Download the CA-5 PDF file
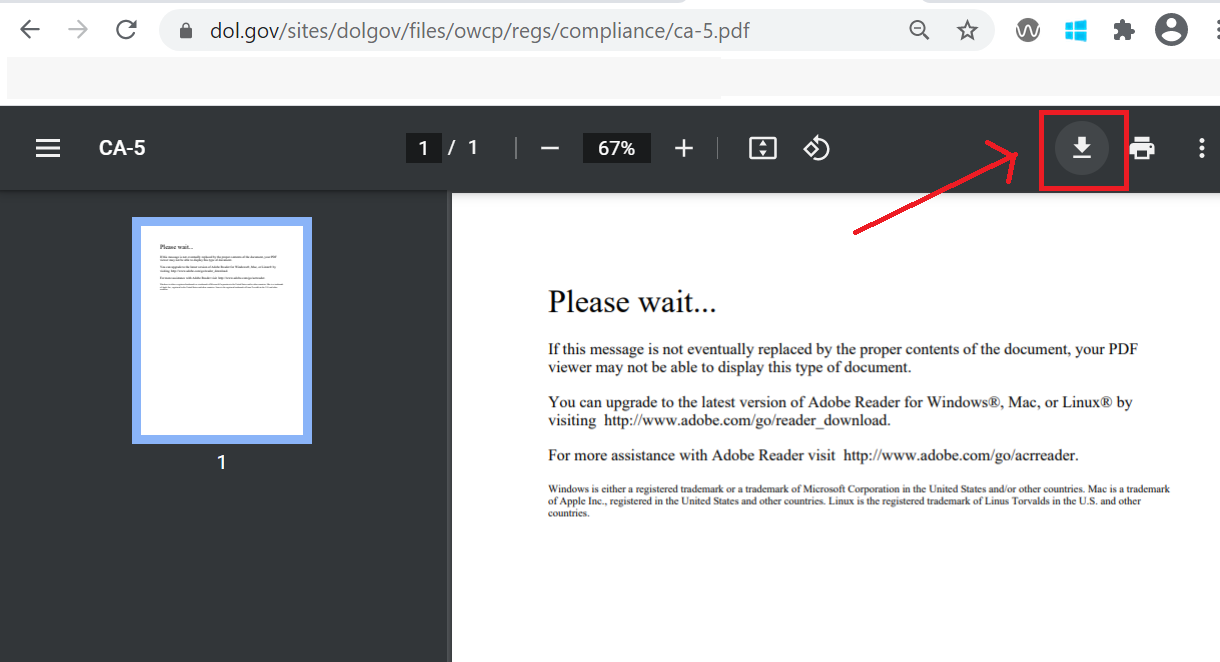This screenshot has height=662, width=1220. [1083, 148]
